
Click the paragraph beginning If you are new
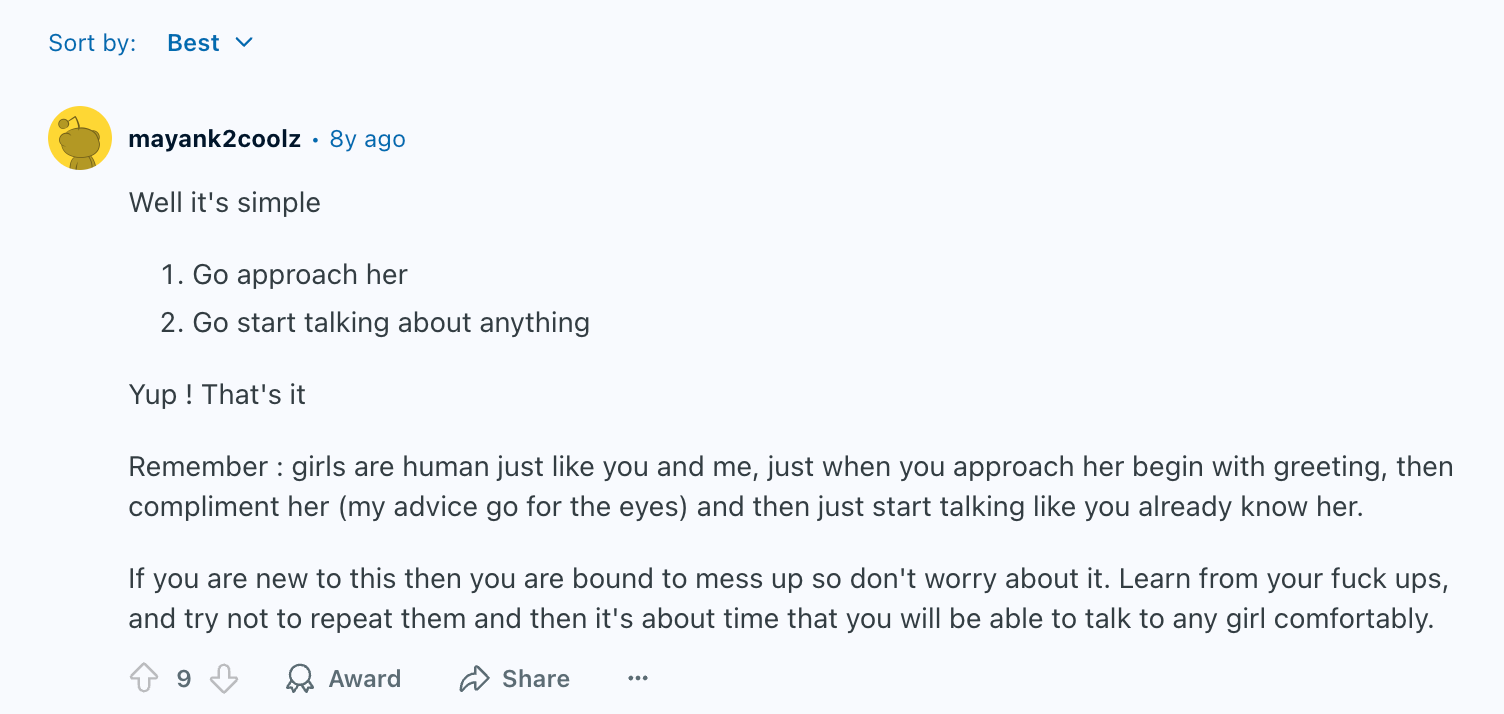tap(789, 599)
